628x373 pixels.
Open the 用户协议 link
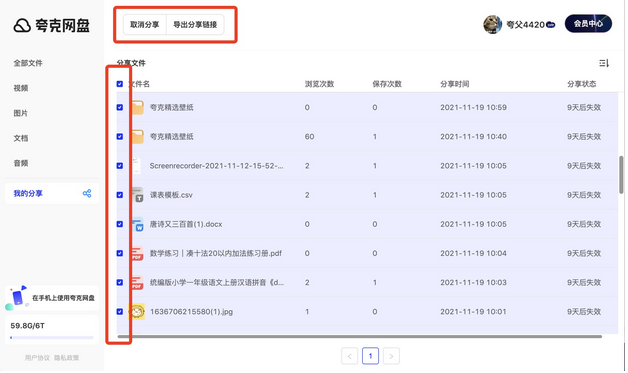pos(37,359)
